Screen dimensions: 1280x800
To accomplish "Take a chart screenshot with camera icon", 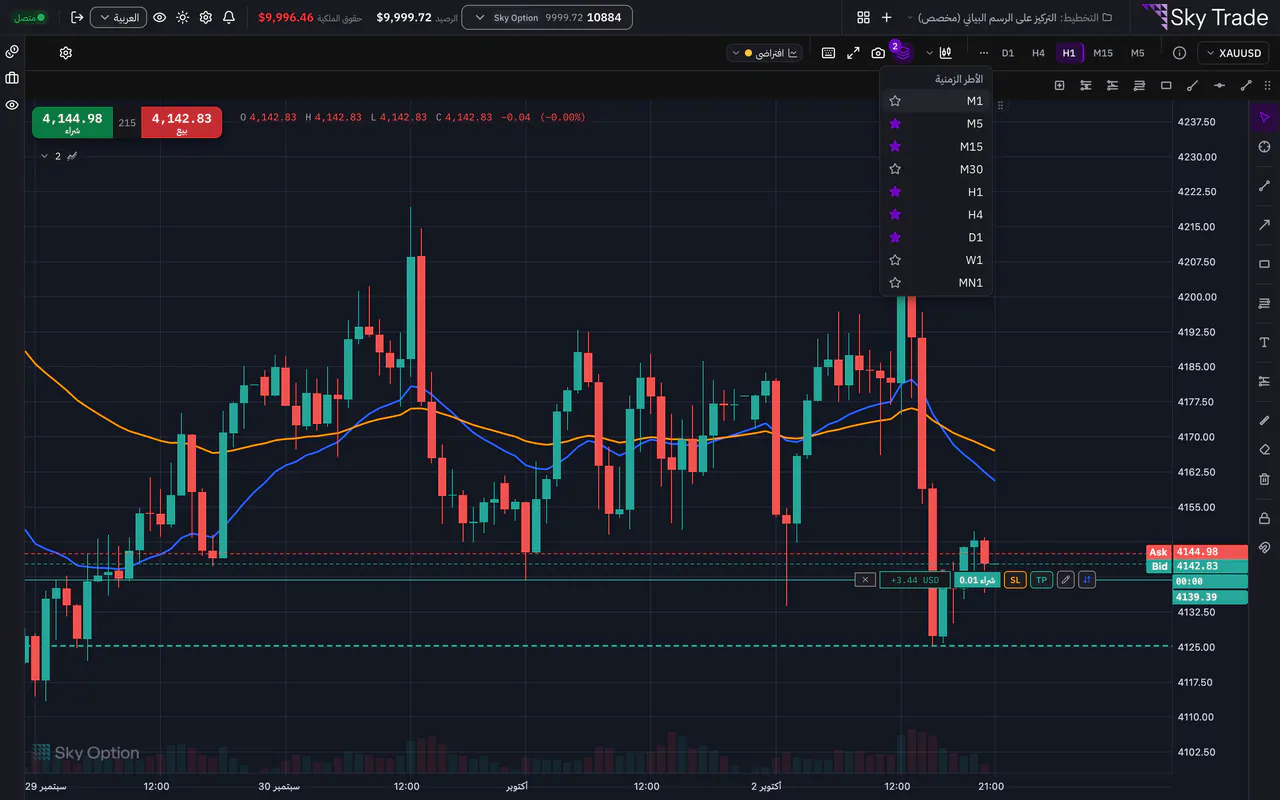I will (878, 53).
